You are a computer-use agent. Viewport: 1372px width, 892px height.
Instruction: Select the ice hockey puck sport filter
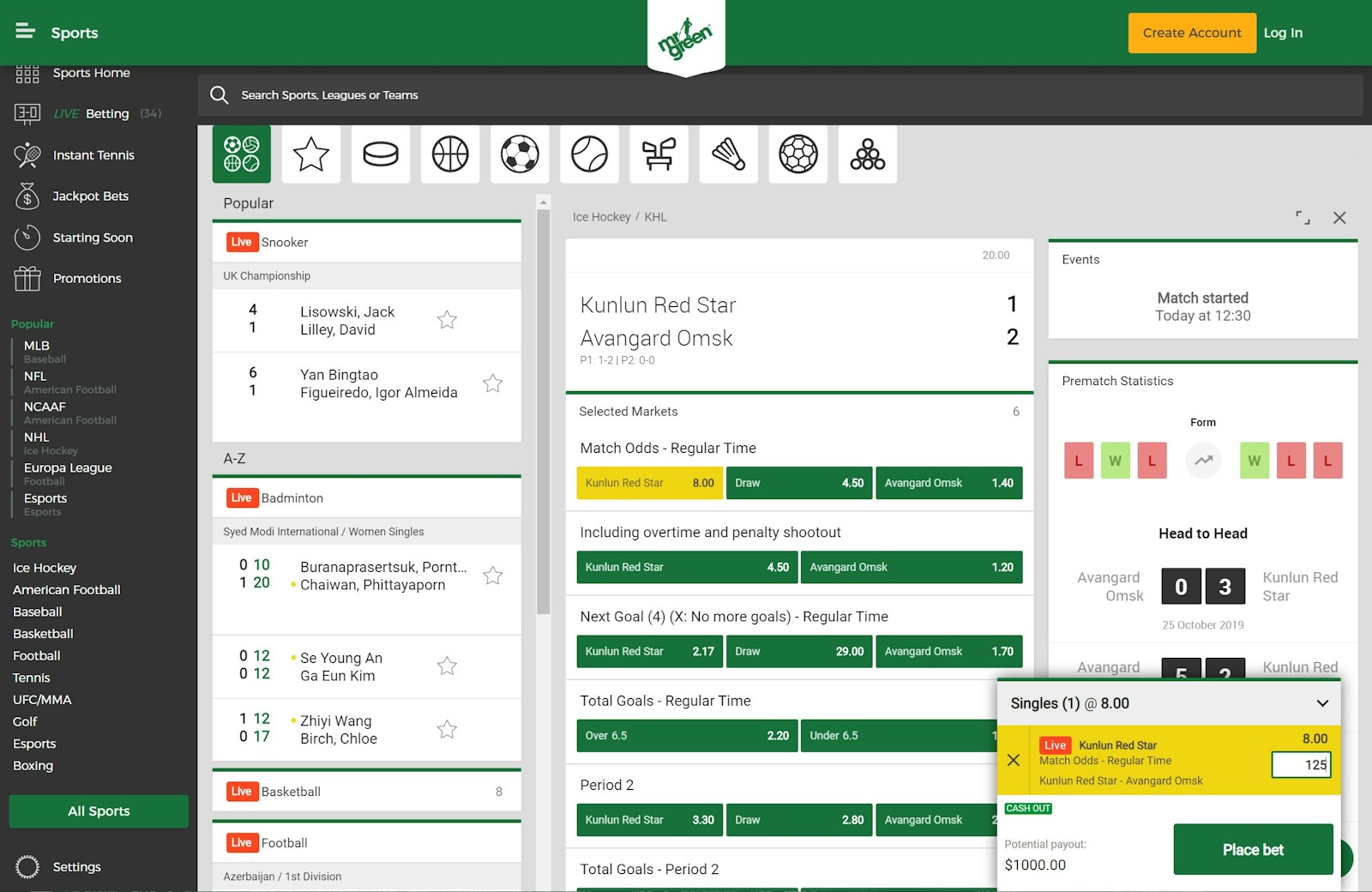click(x=380, y=154)
